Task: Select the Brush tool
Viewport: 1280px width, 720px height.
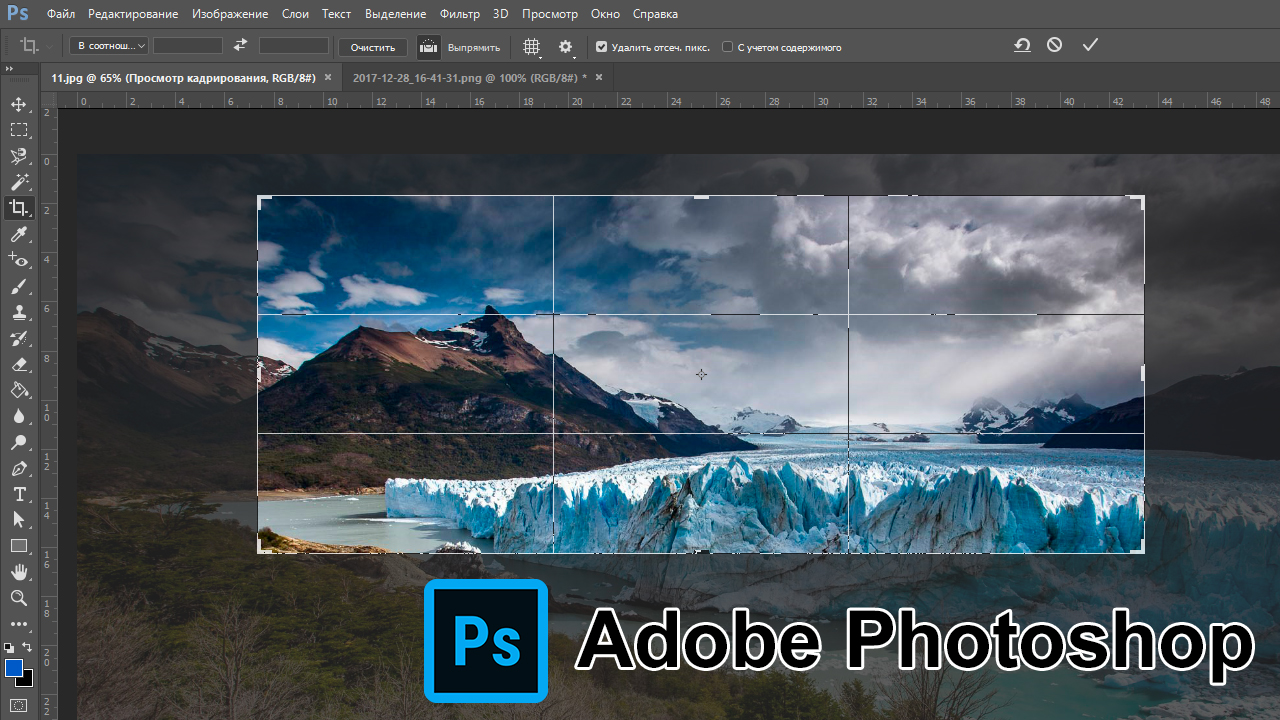Action: coord(19,286)
